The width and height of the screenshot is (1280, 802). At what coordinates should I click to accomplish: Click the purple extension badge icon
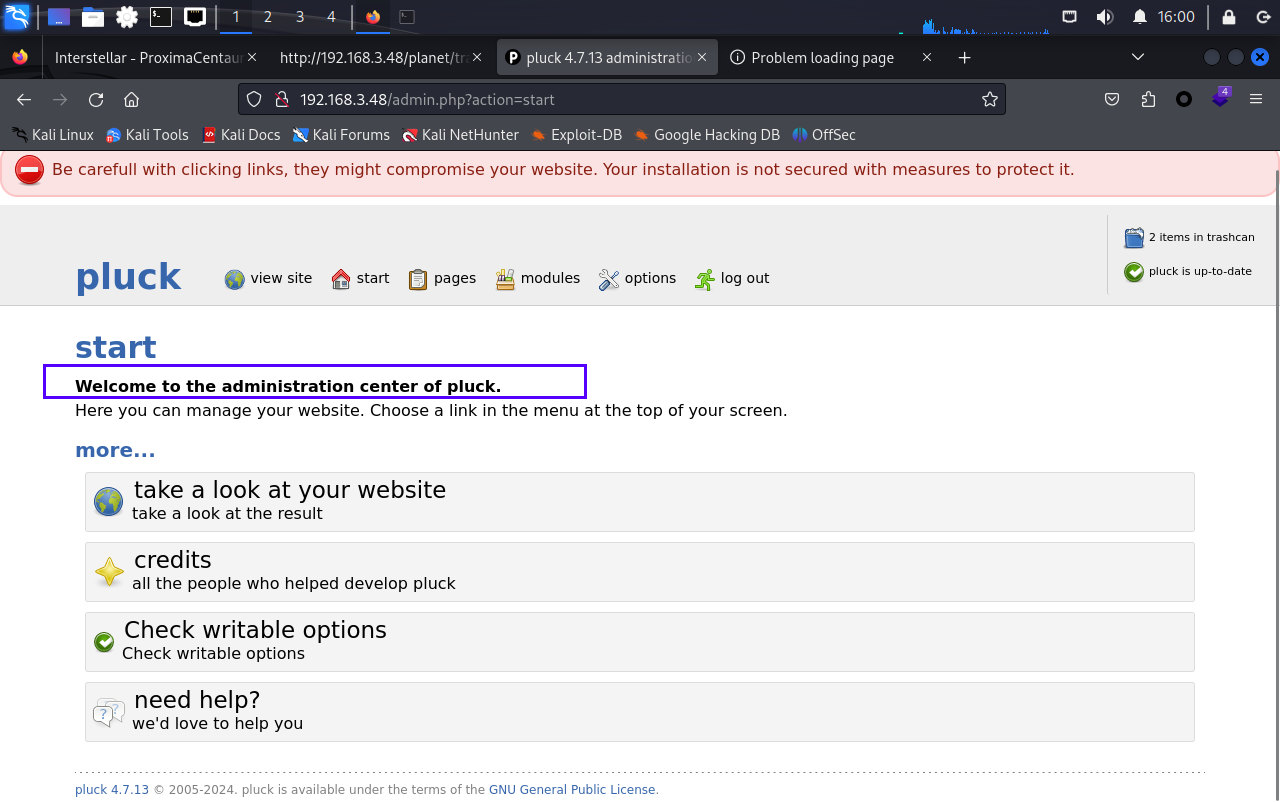pos(1220,97)
